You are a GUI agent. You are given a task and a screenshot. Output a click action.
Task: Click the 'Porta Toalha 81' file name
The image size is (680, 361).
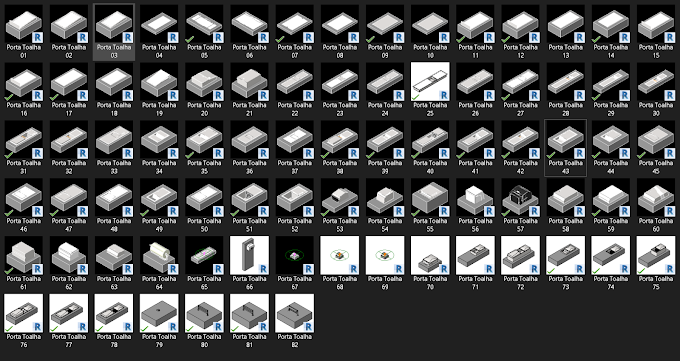[249, 341]
